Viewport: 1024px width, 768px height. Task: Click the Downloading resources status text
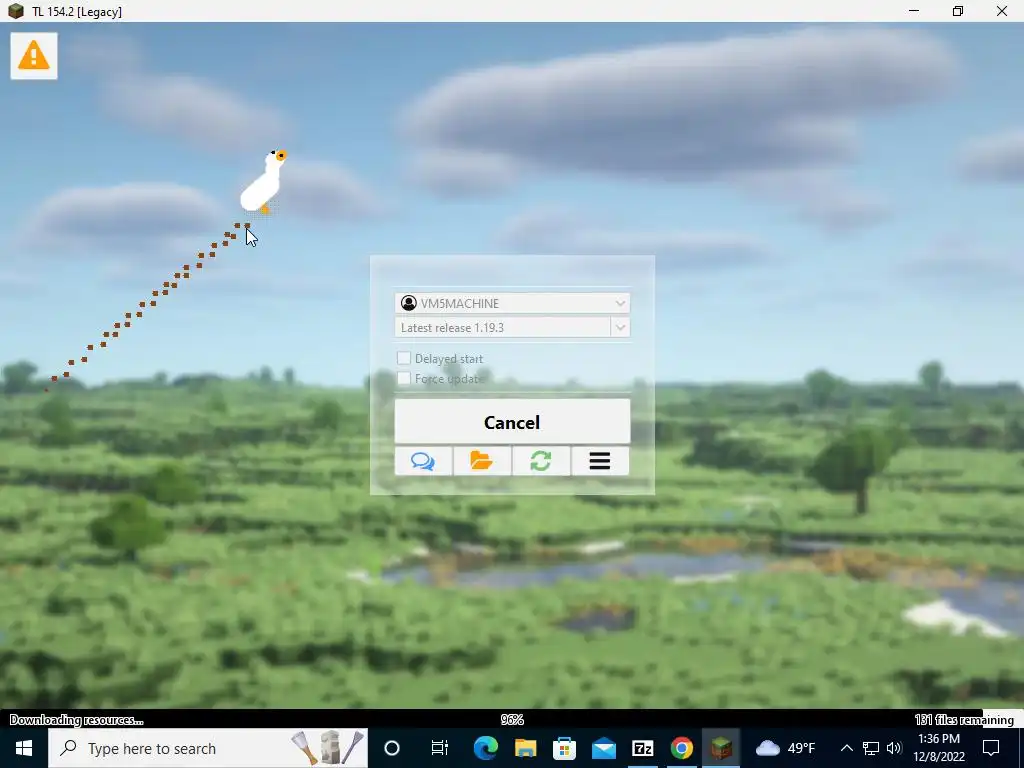click(76, 720)
